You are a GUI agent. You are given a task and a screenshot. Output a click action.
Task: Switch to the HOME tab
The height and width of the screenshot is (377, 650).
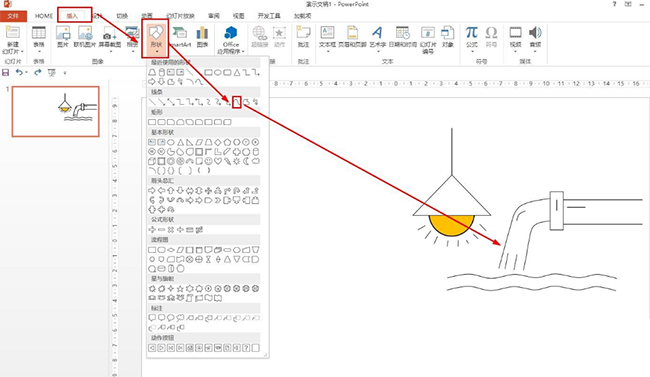[44, 16]
